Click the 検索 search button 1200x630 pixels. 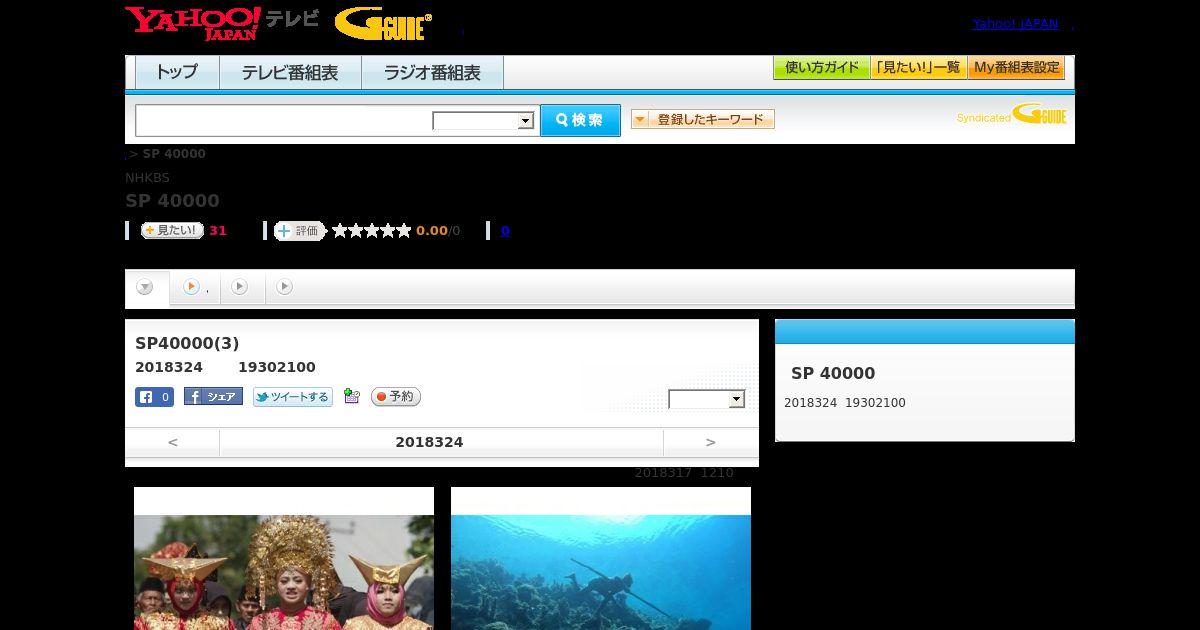point(580,120)
